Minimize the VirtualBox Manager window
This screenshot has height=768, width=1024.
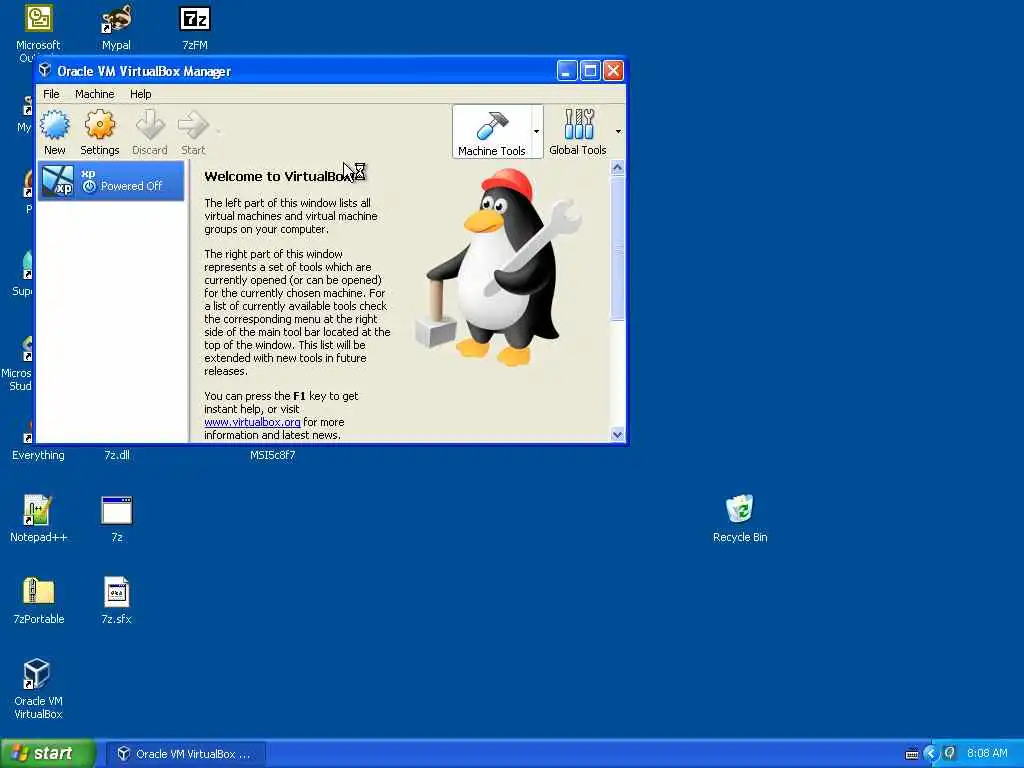point(566,71)
